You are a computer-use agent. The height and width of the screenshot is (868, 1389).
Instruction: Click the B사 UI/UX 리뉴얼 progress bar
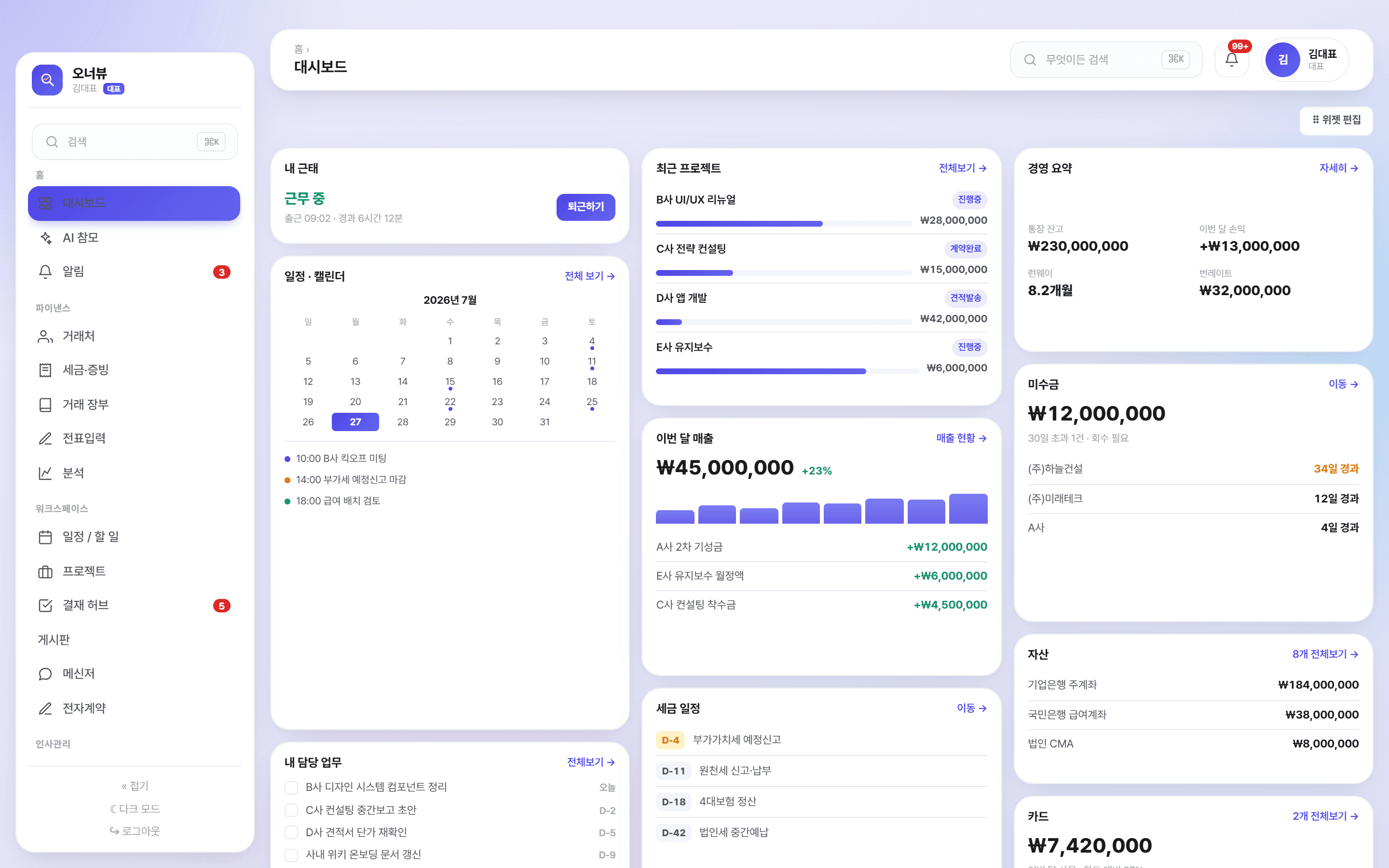[x=783, y=224]
